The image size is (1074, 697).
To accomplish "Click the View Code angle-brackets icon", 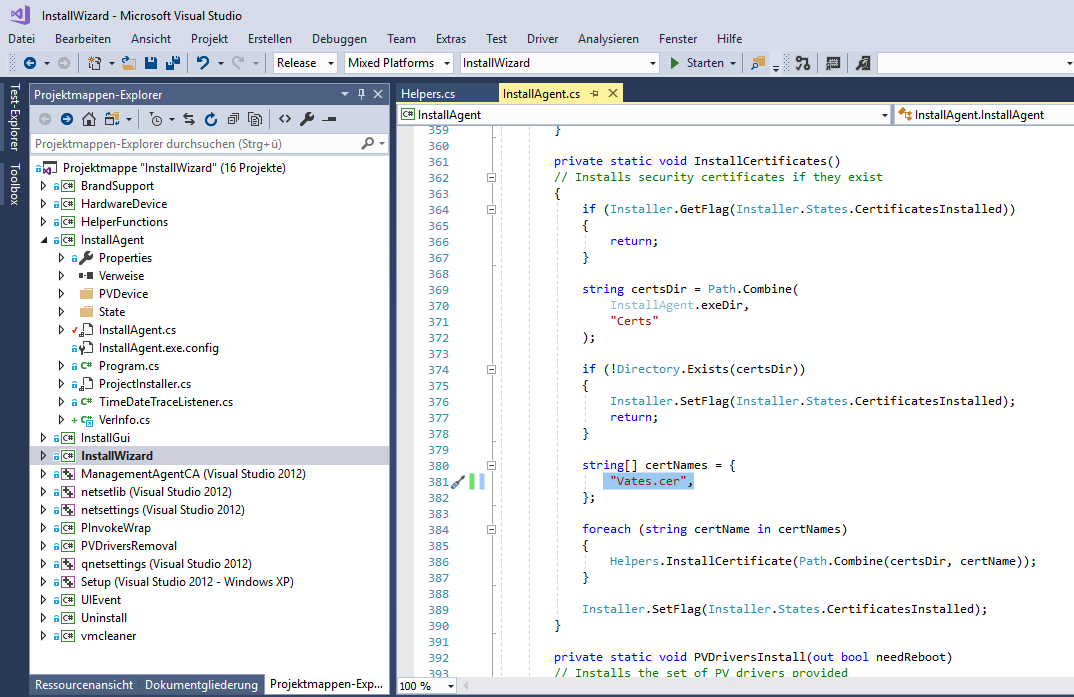I will tap(285, 119).
